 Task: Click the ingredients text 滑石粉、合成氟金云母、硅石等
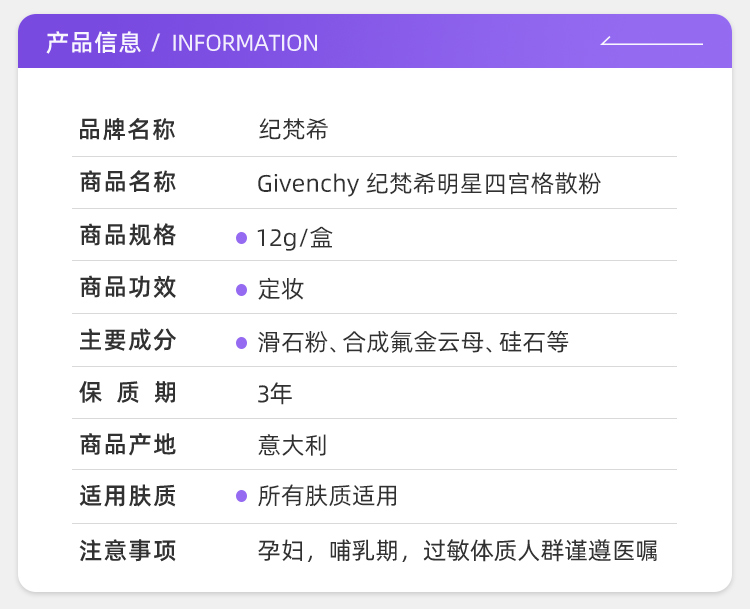413,343
